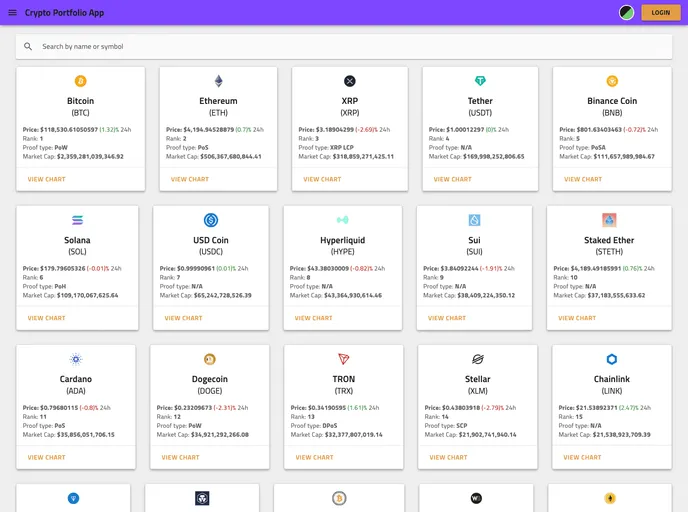Open the XRP View Chart button
The width and height of the screenshot is (688, 512).
[322, 179]
